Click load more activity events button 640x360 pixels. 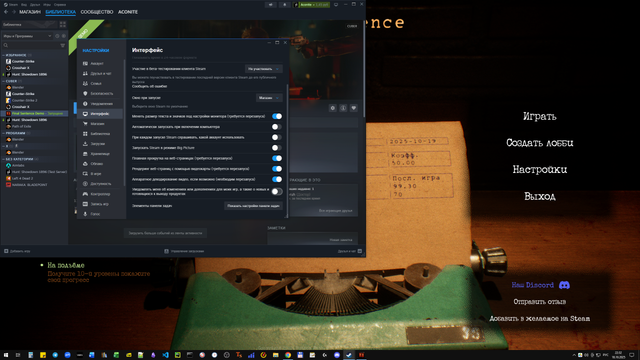tap(165, 233)
